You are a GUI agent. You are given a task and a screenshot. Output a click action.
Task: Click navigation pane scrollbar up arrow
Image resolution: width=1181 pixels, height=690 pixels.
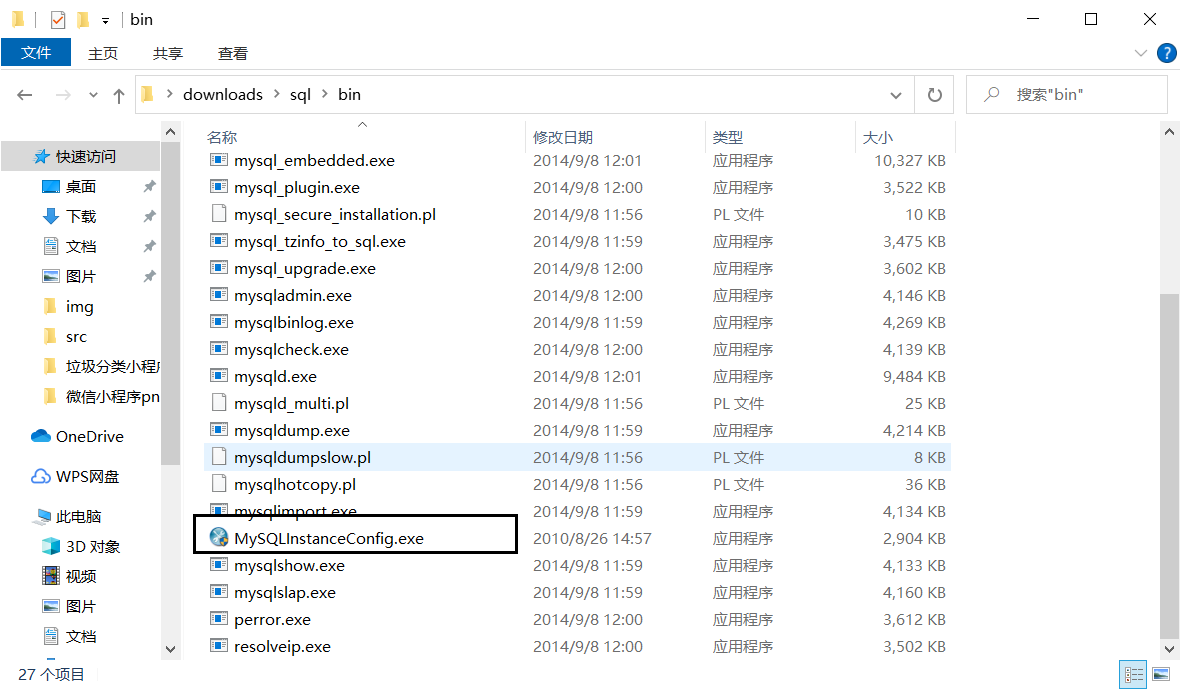(170, 132)
